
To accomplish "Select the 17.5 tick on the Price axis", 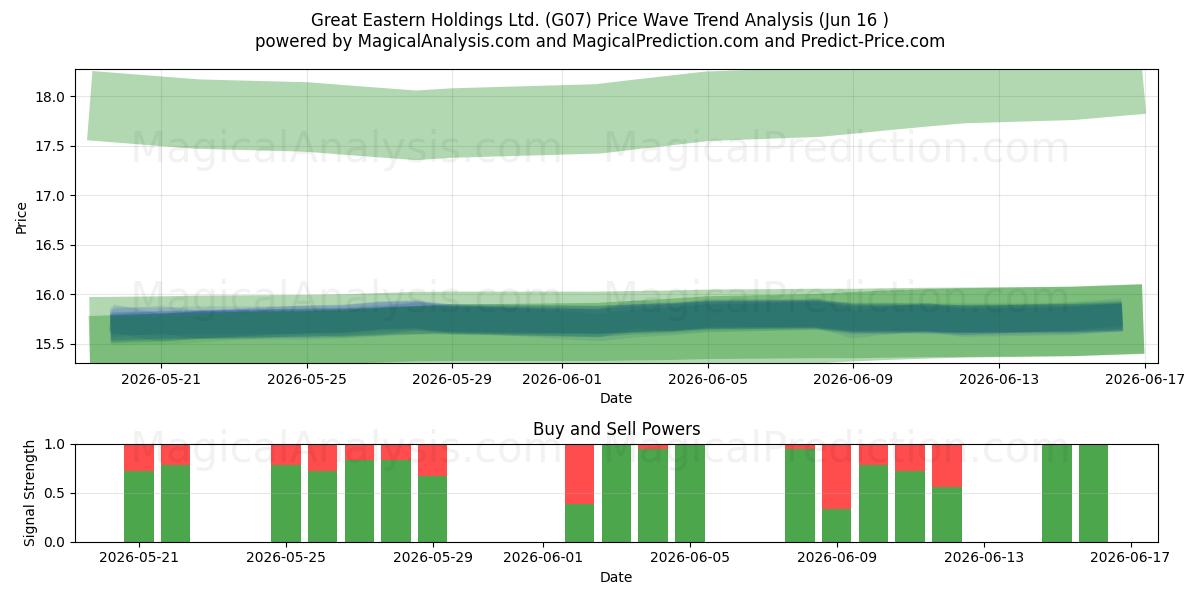I will point(50,146).
